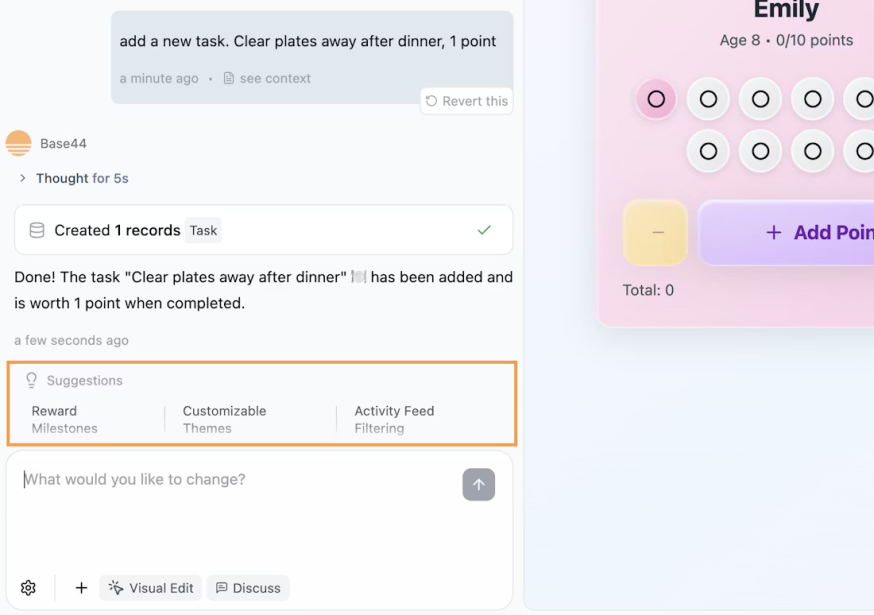This screenshot has height=615, width=874.
Task: Click the database icon next to Created 1 records
Action: [x=36, y=229]
